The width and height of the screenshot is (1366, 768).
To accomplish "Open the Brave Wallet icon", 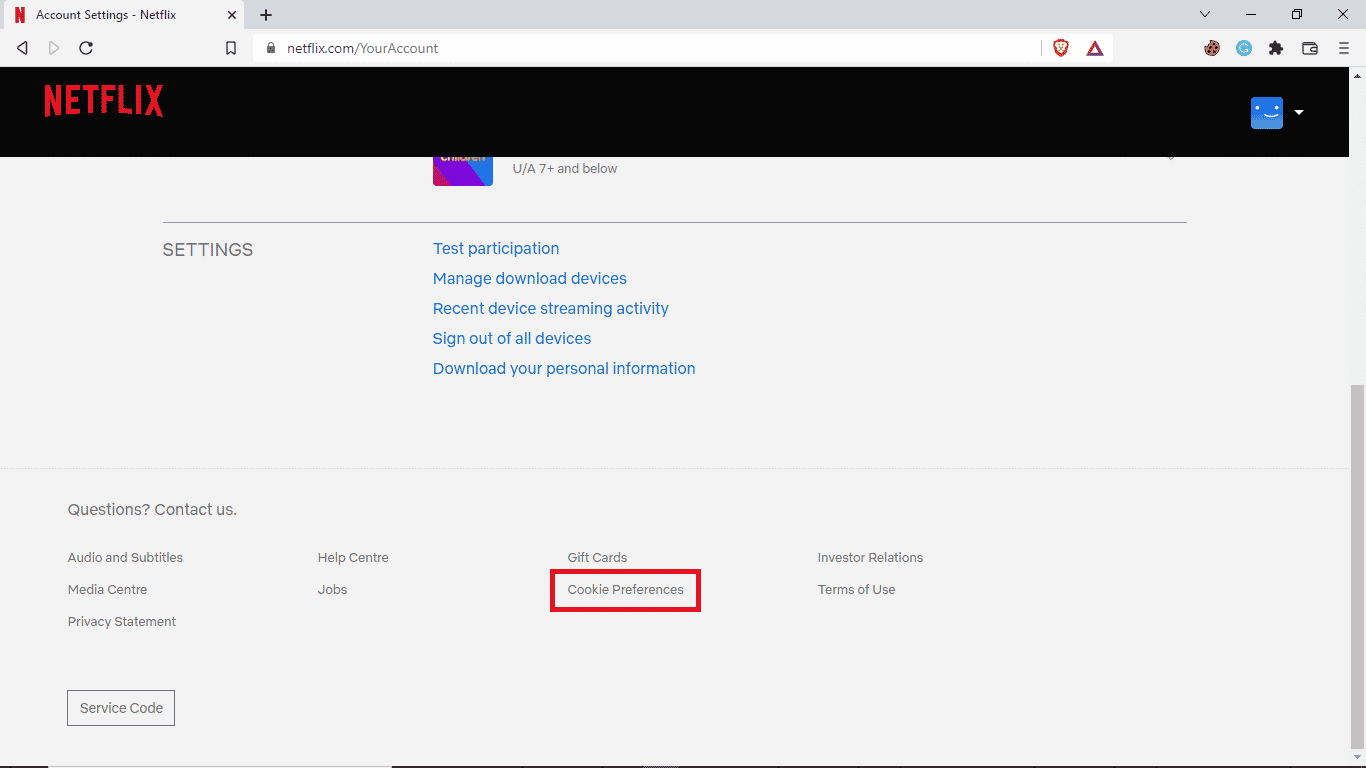I will point(1310,48).
